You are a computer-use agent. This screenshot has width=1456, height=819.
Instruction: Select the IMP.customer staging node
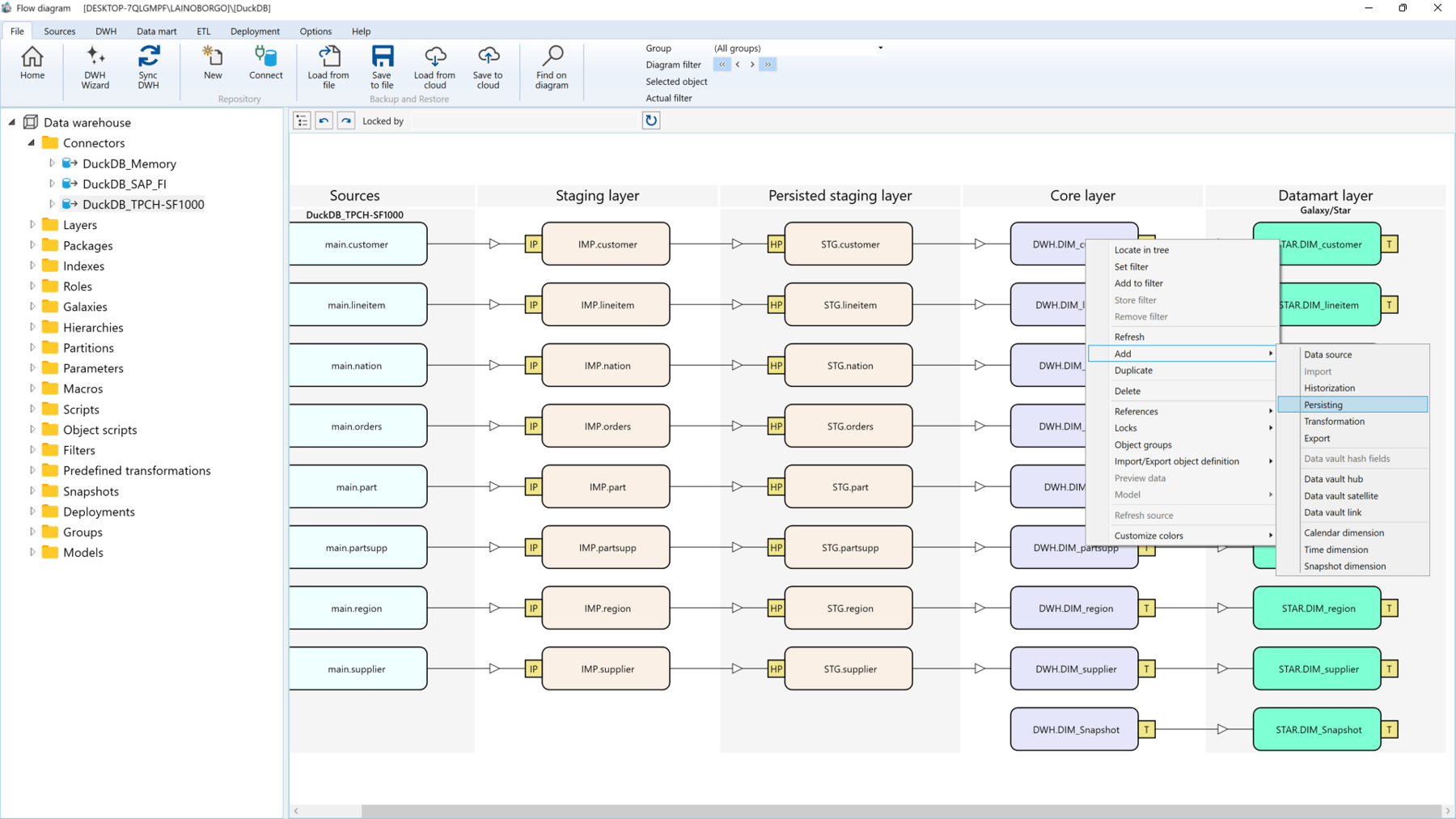click(x=606, y=244)
